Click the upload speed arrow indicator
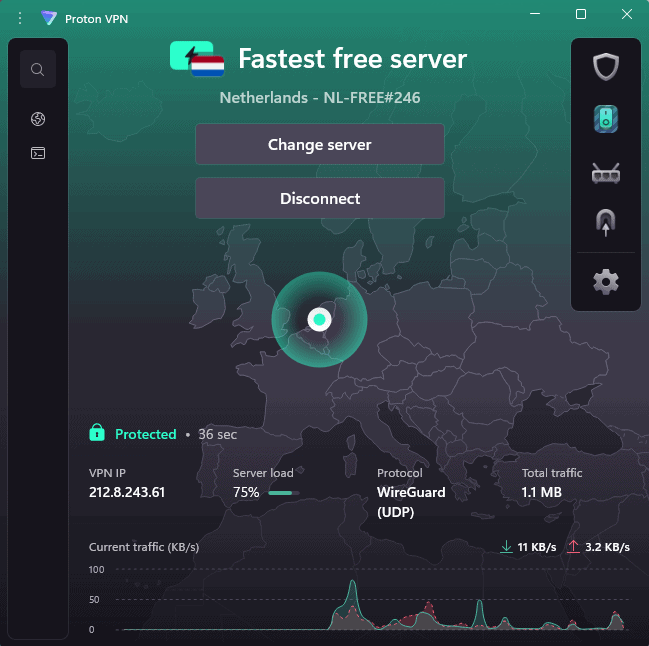Screen dimensions: 649x646 pos(574,547)
